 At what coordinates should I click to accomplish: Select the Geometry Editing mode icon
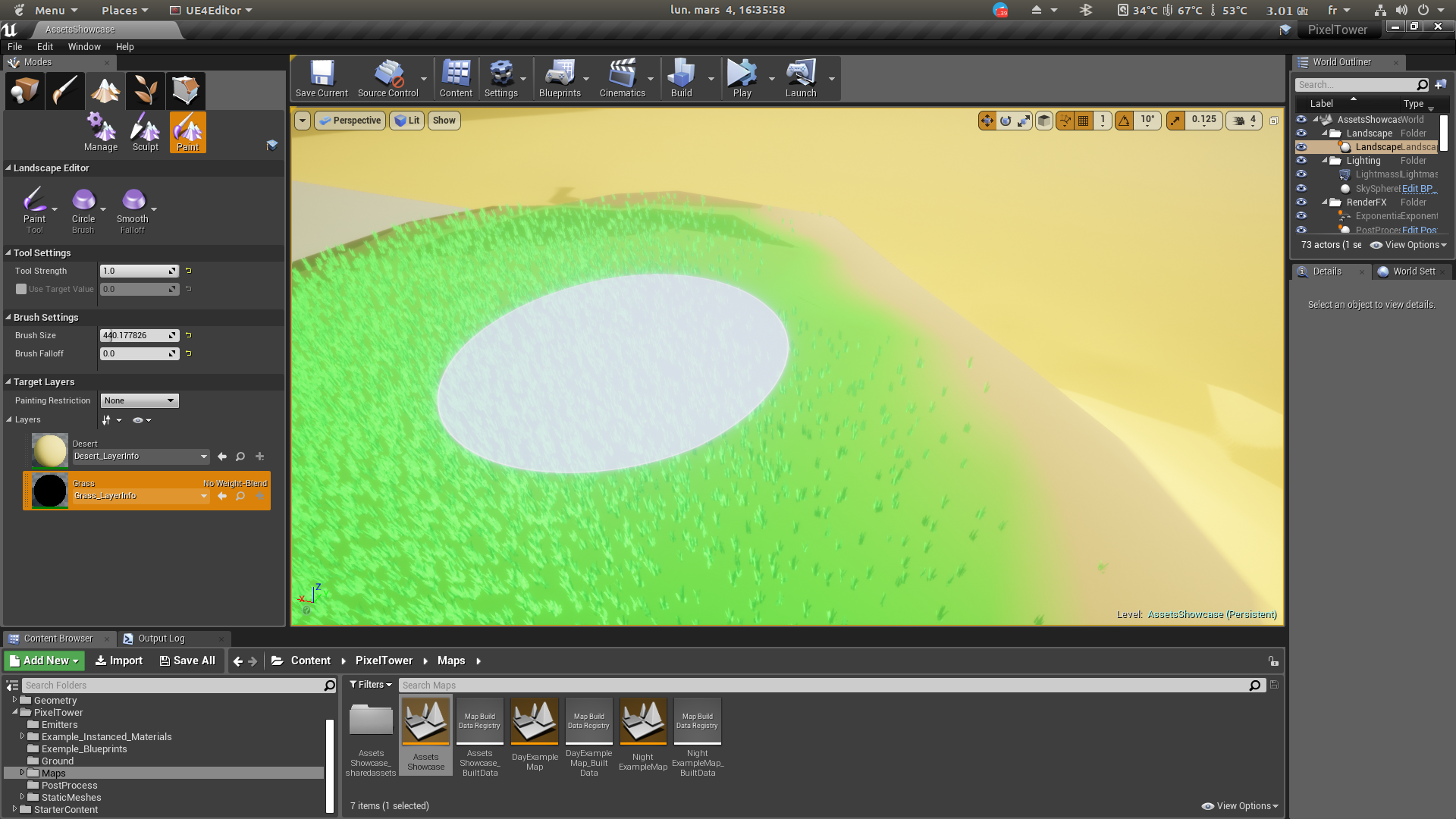click(186, 91)
